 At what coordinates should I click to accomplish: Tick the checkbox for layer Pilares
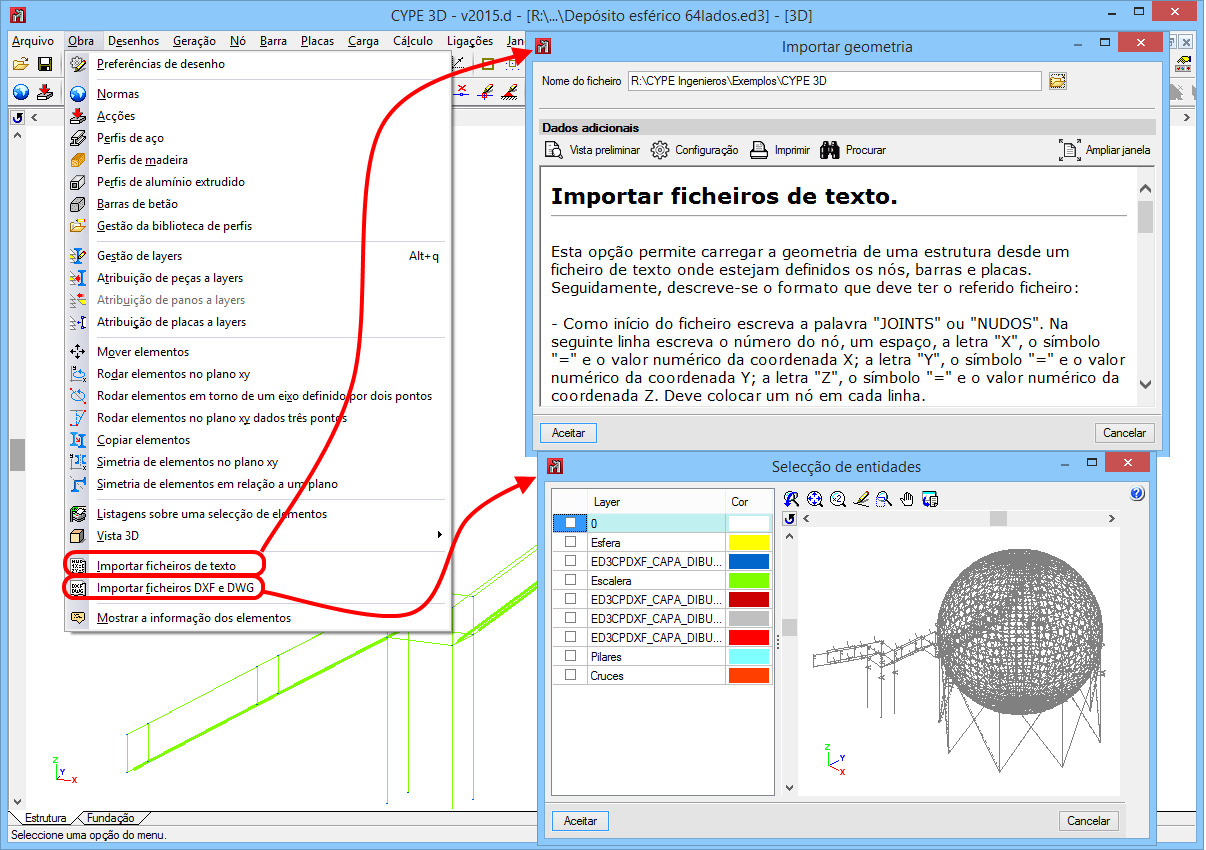[570, 656]
